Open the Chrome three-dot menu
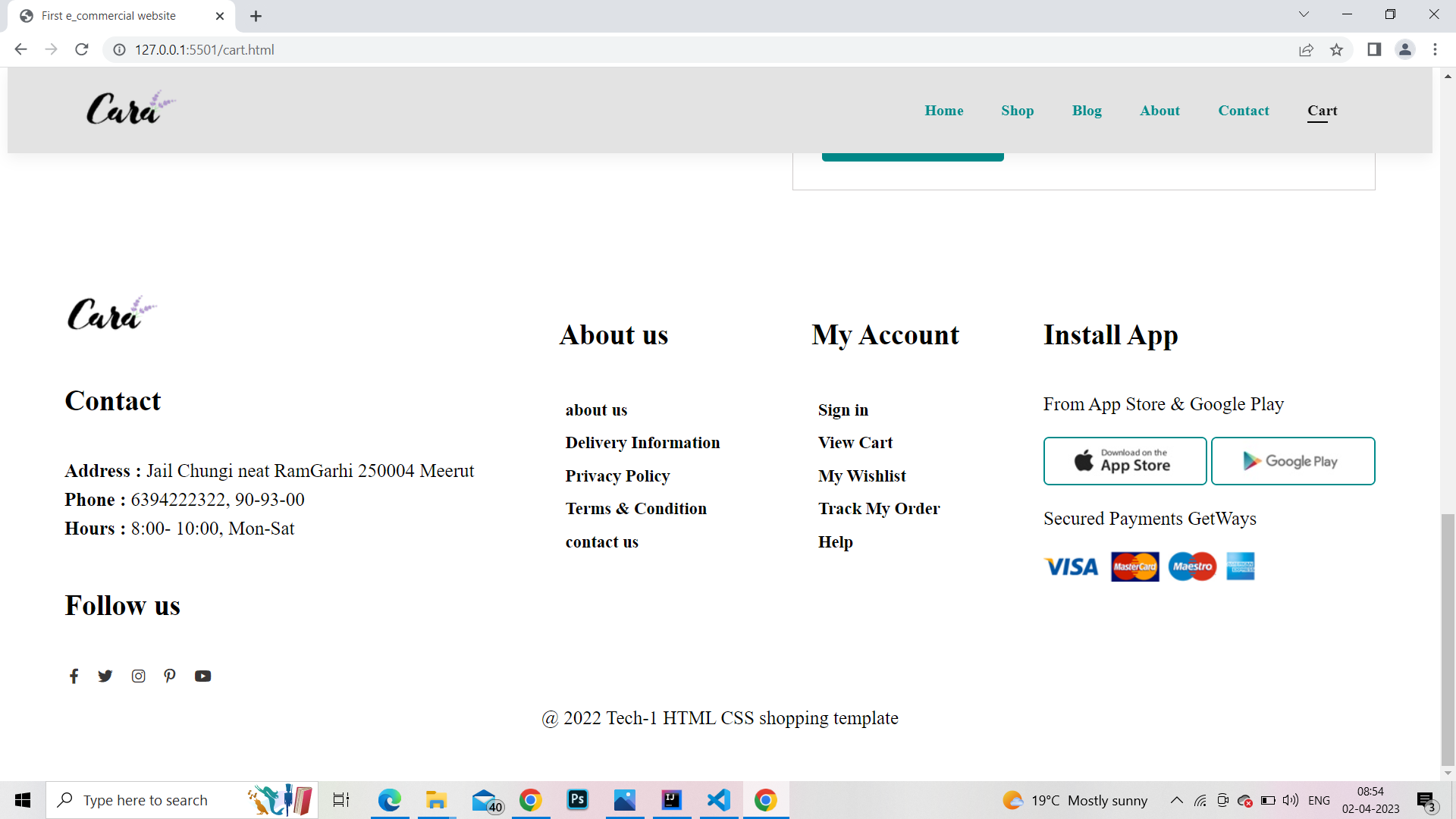1456x819 pixels. point(1435,49)
